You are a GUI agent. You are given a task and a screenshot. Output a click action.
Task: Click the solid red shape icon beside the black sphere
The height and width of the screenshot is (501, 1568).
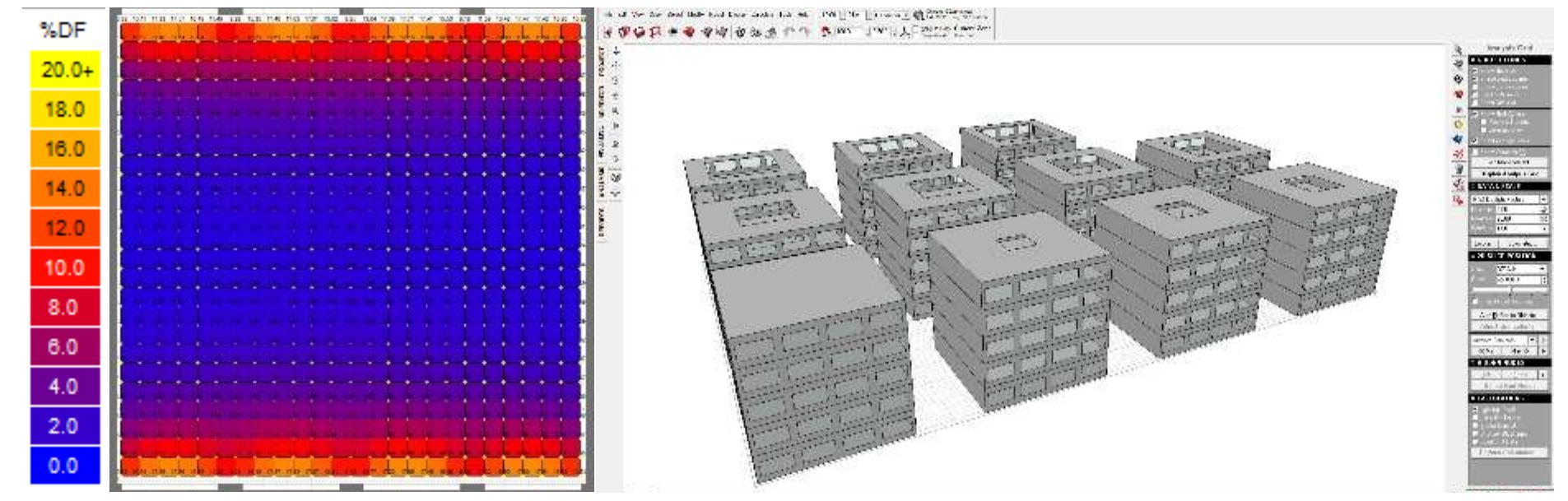coord(689,31)
